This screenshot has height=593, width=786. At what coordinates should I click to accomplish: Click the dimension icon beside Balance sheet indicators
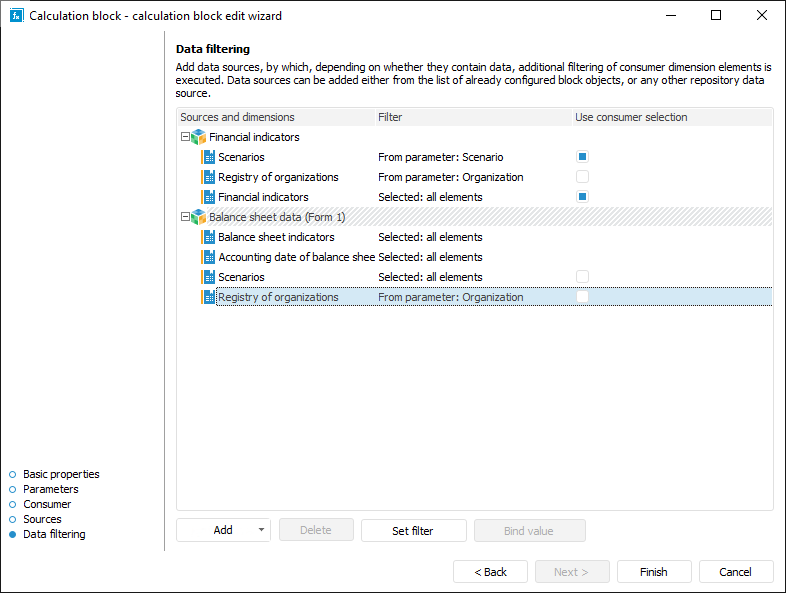pyautogui.click(x=208, y=237)
